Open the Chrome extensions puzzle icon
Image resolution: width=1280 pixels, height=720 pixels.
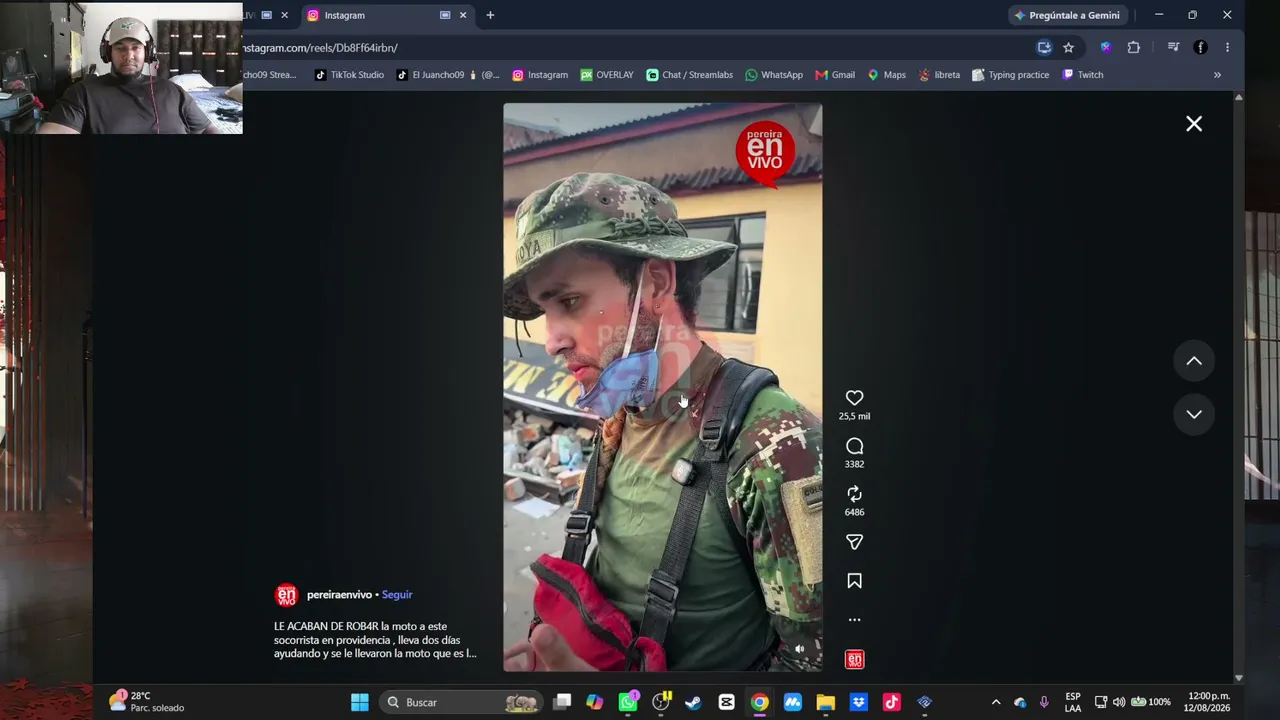1133,47
